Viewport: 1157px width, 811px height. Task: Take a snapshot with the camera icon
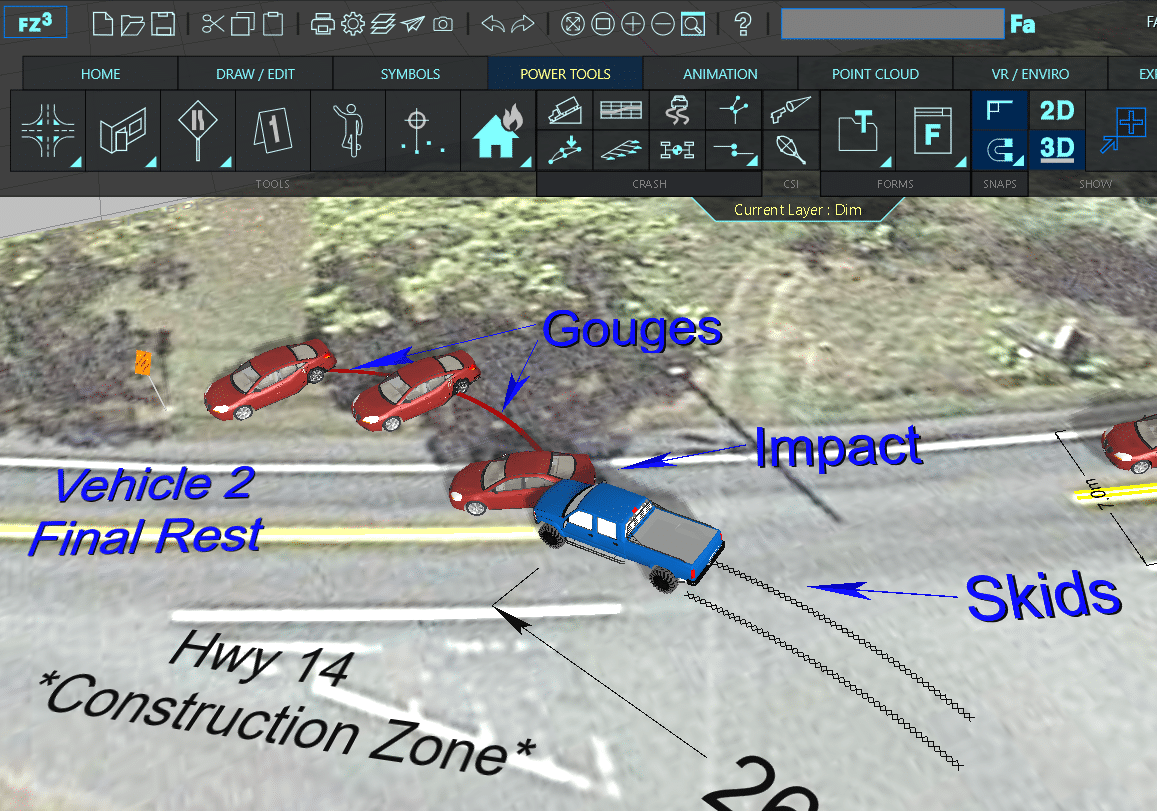[443, 24]
